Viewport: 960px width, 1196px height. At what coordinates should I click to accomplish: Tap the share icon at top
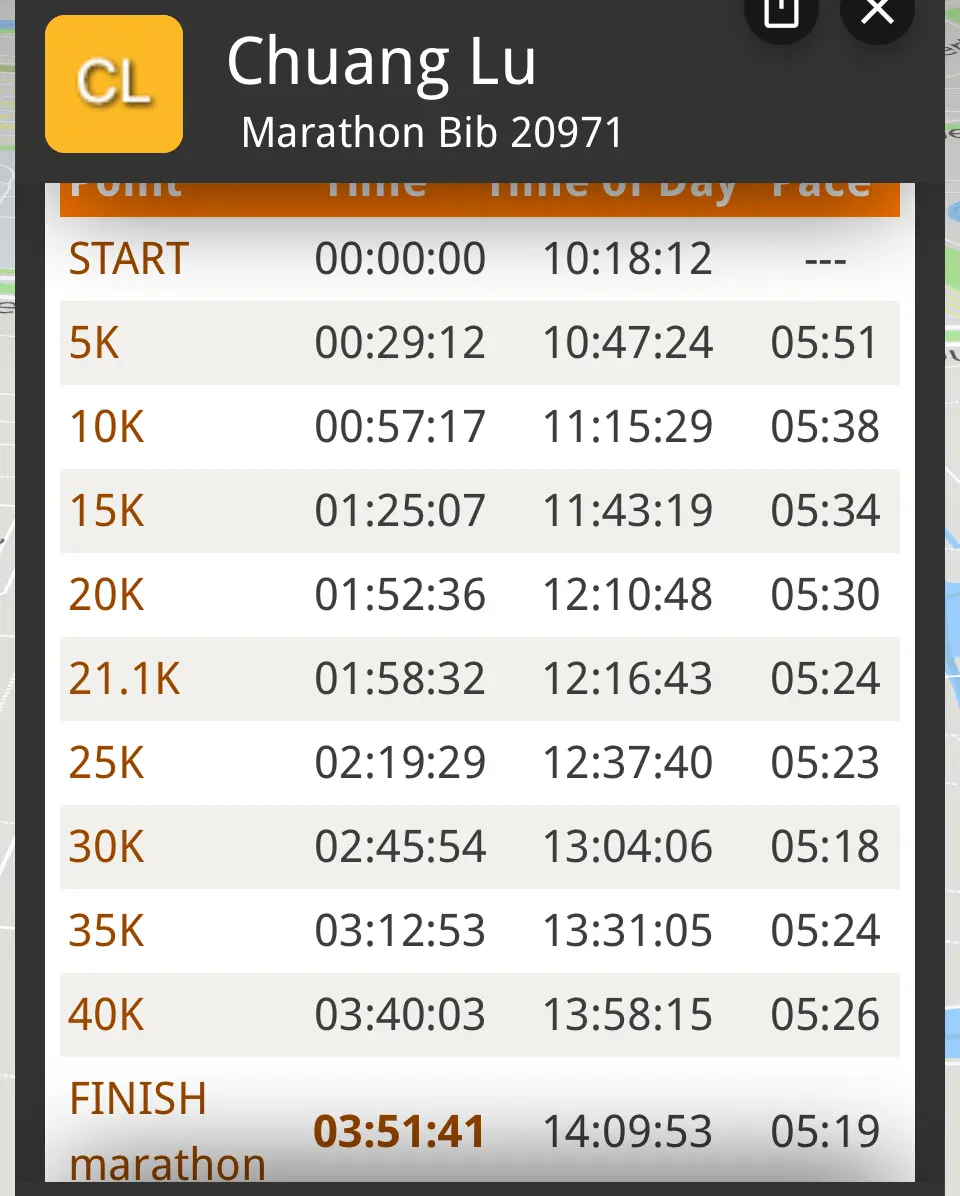781,14
